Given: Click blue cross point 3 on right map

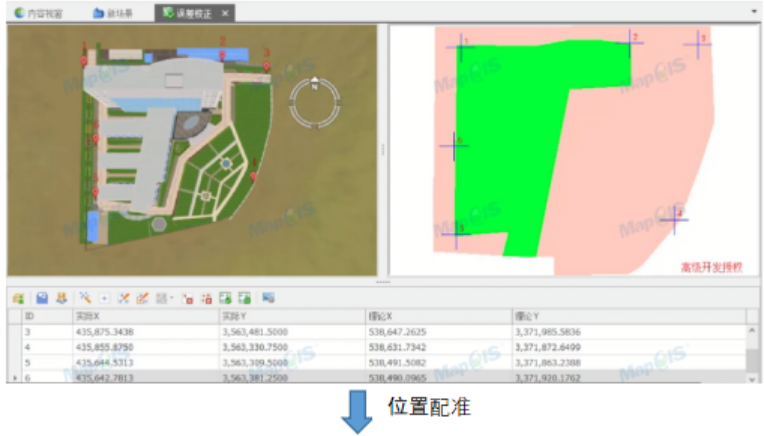Looking at the screenshot, I should pos(698,45).
